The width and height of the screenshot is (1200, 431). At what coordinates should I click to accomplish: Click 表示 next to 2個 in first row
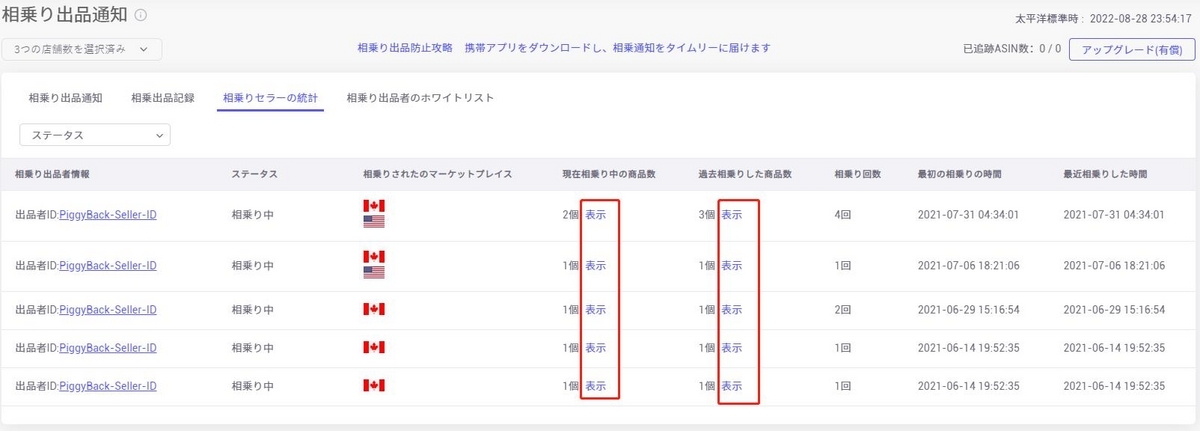[x=595, y=214]
